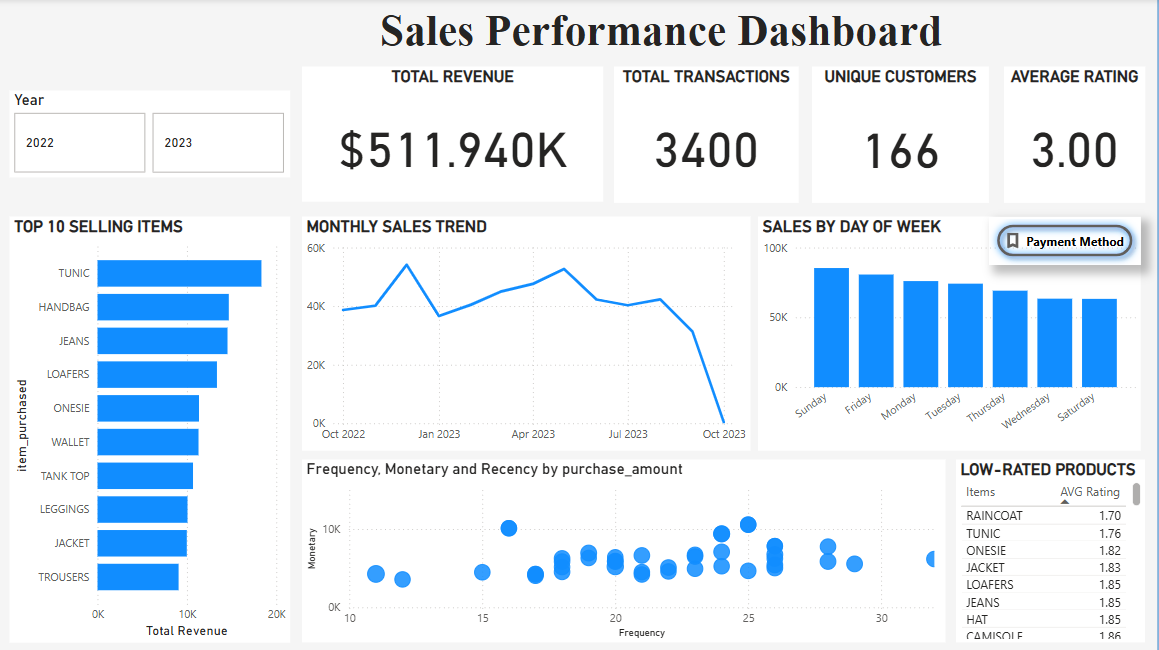Select the Sunday sales bar
This screenshot has width=1159, height=650.
coord(831,327)
